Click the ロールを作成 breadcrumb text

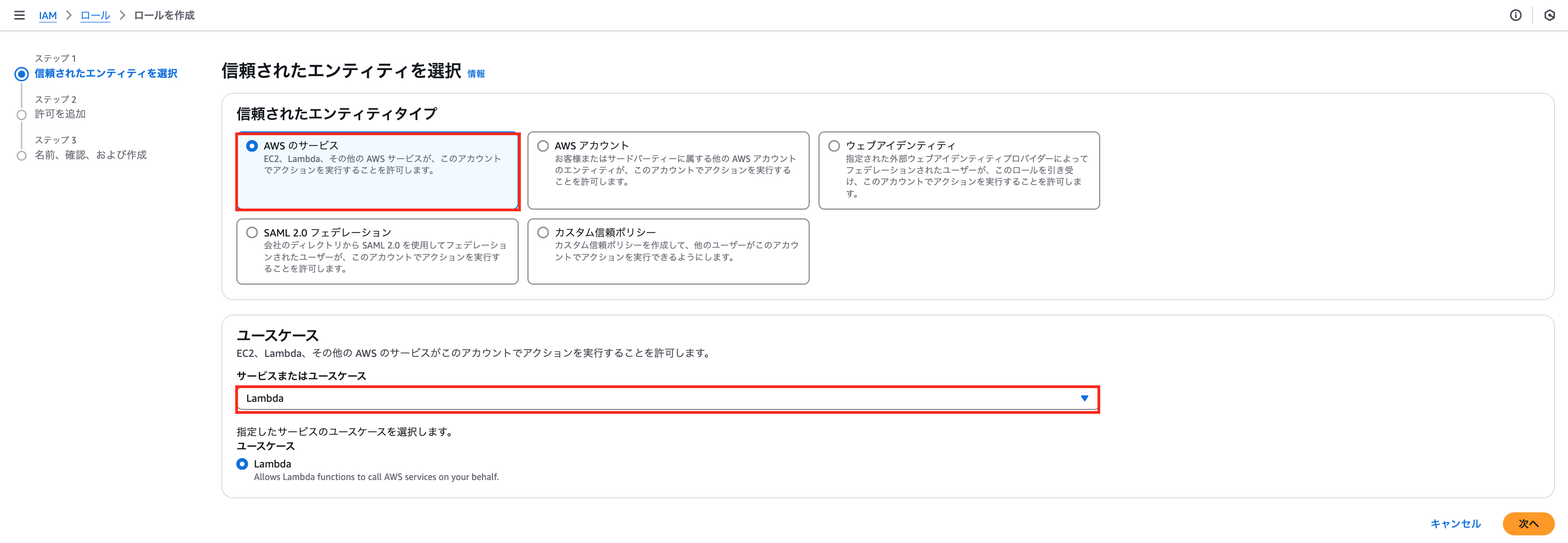[164, 15]
